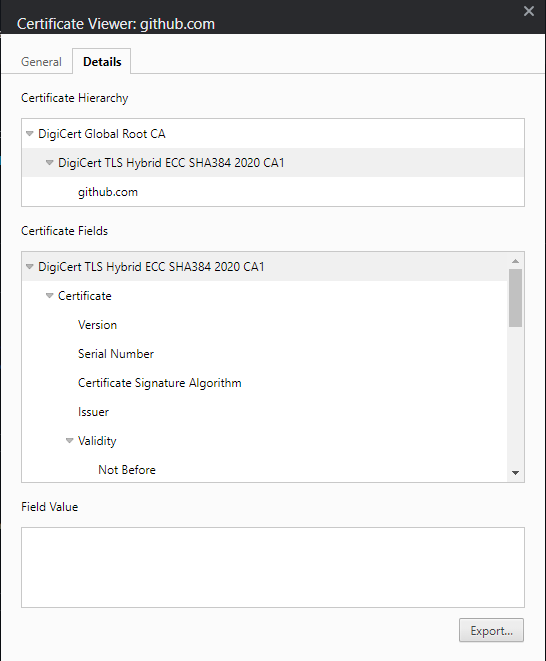546x661 pixels.
Task: Switch to the General tab
Action: point(41,62)
